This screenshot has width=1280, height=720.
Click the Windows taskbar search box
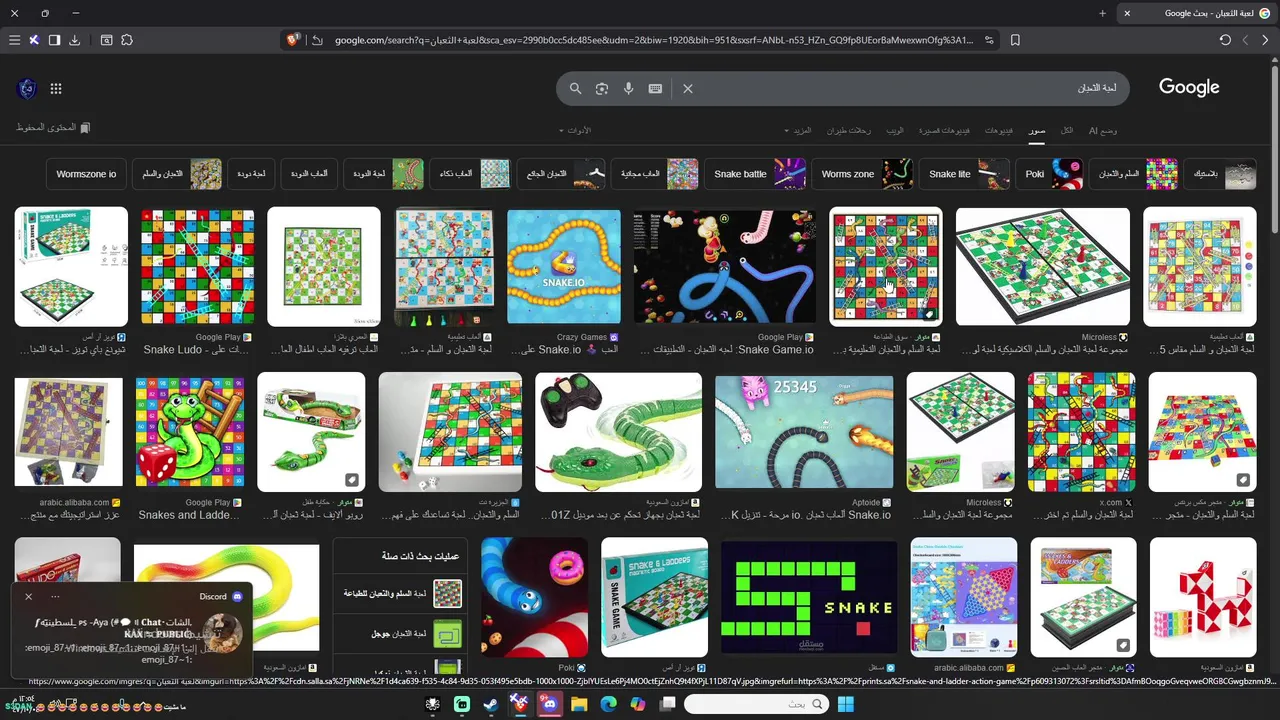tap(757, 704)
